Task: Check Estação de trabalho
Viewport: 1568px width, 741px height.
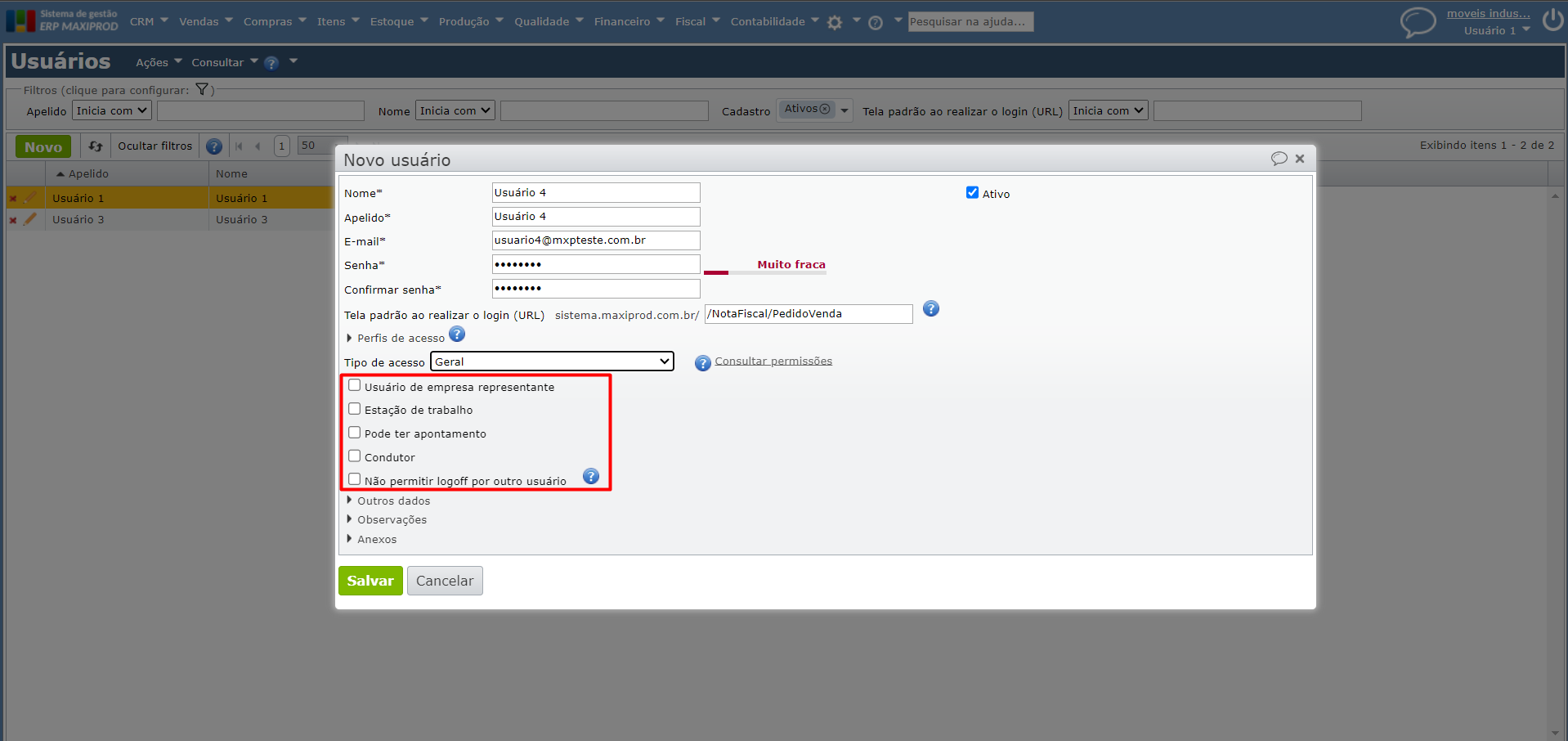Action: coord(355,409)
